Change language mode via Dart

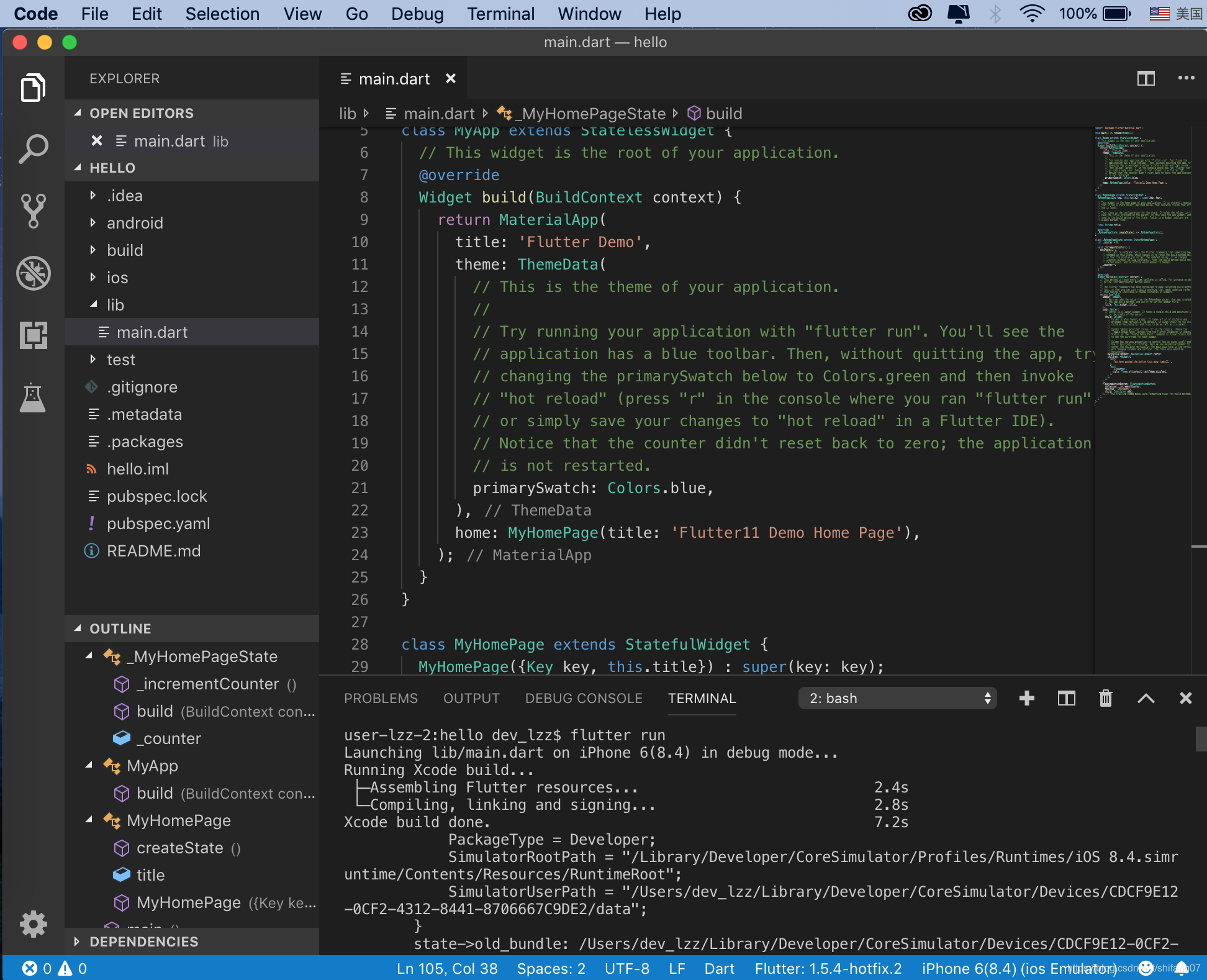click(x=719, y=968)
